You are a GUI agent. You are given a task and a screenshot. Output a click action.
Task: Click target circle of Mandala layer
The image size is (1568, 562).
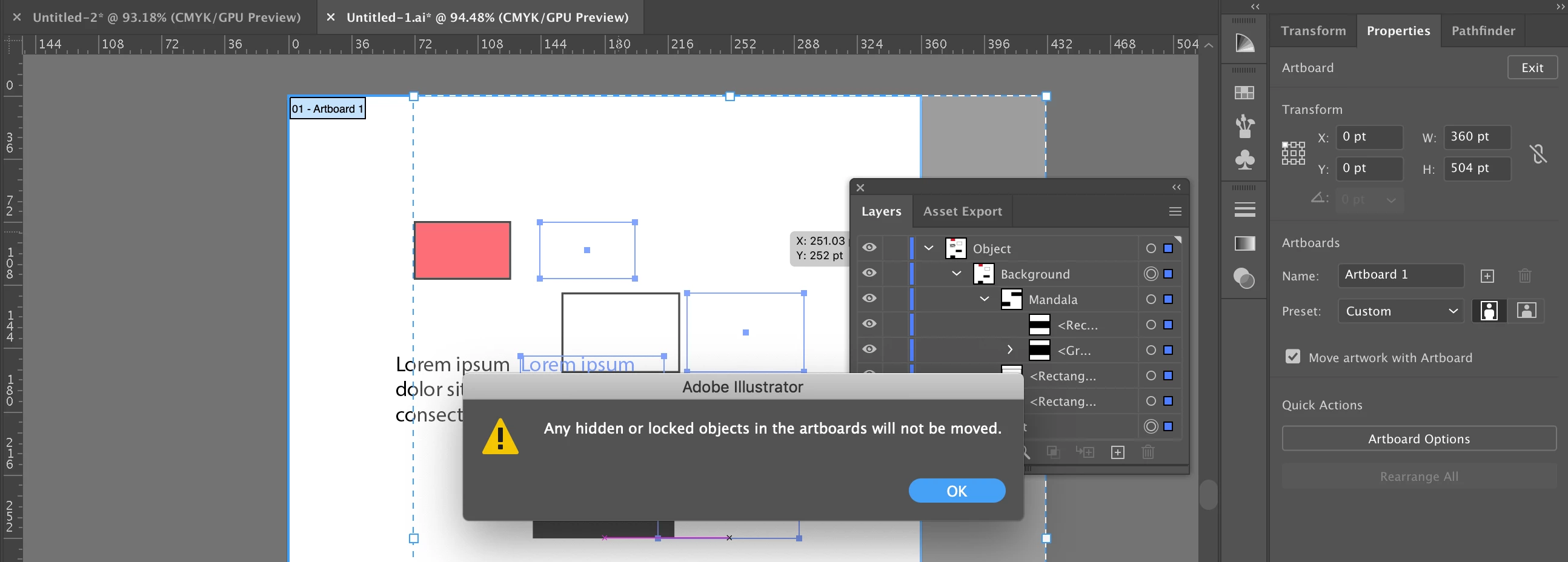1151,299
